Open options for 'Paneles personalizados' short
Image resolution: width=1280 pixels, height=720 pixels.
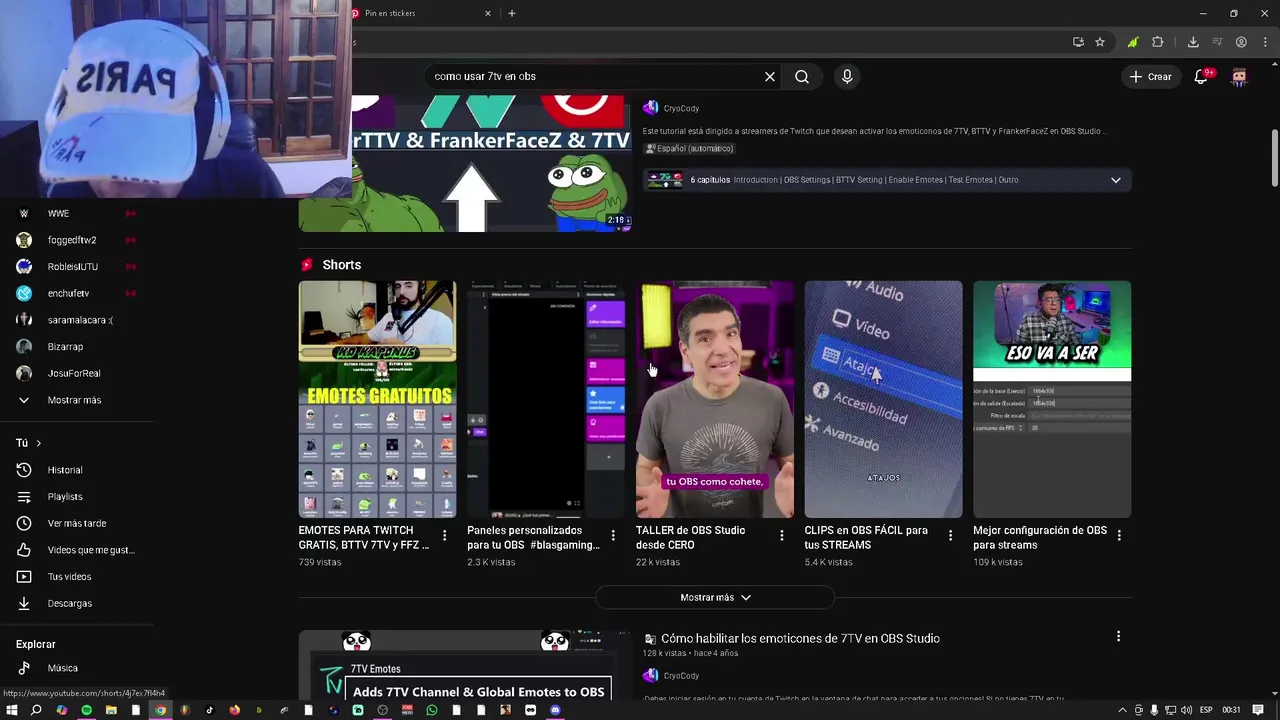coord(613,536)
